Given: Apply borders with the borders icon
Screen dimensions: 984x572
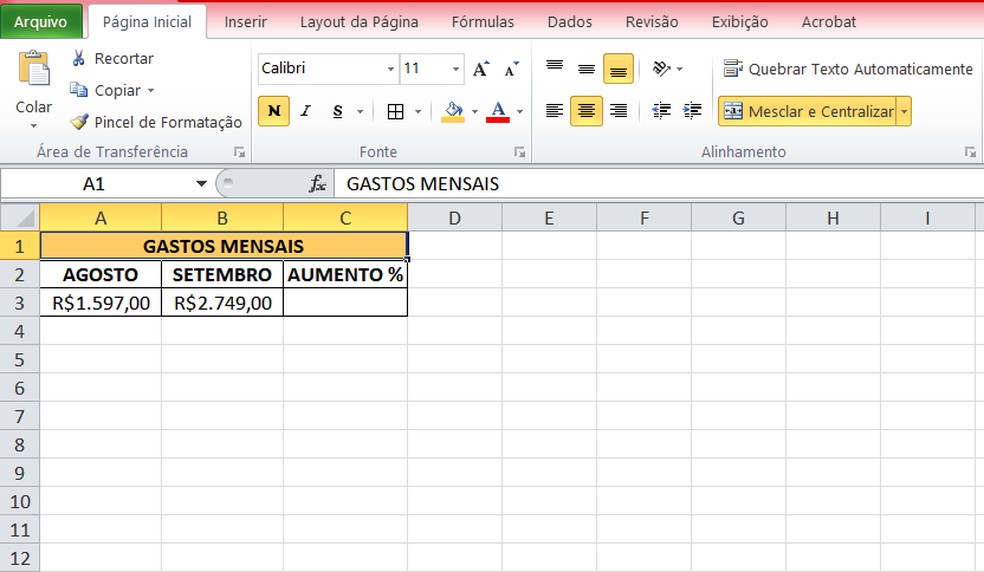Looking at the screenshot, I should (395, 112).
